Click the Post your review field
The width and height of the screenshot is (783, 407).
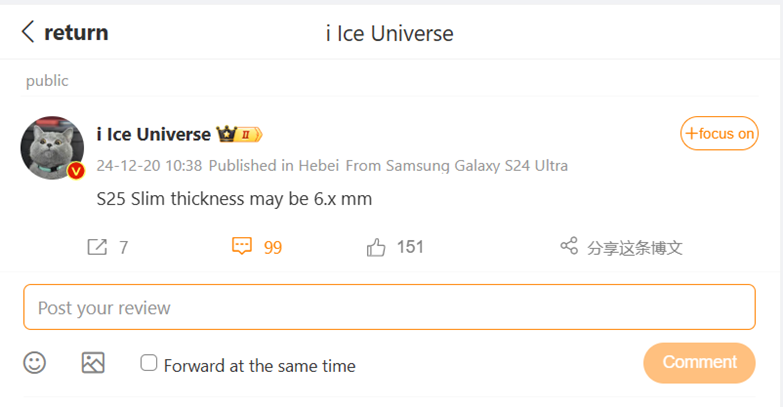point(389,307)
